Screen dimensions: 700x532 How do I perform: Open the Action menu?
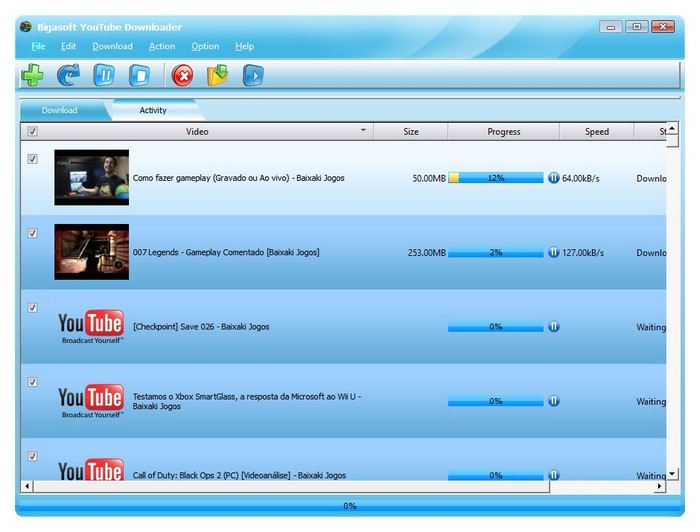162,46
